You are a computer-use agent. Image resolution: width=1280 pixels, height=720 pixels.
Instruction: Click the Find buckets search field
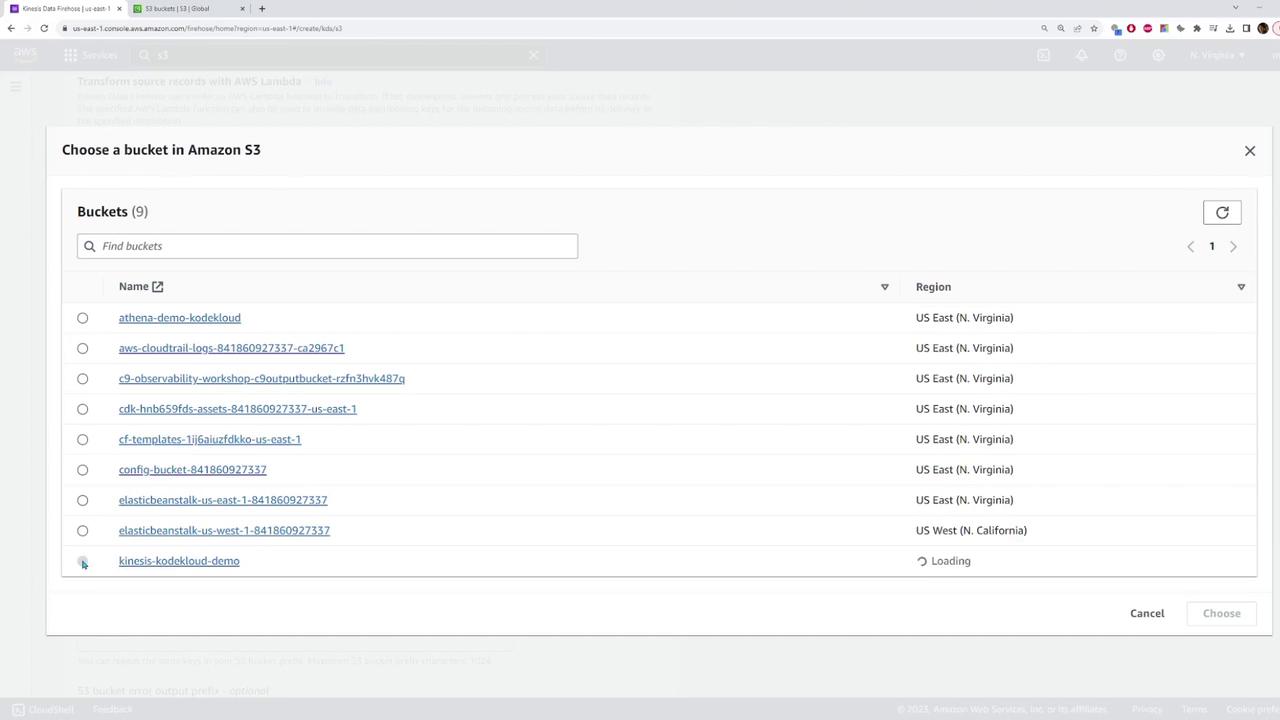[x=327, y=246]
